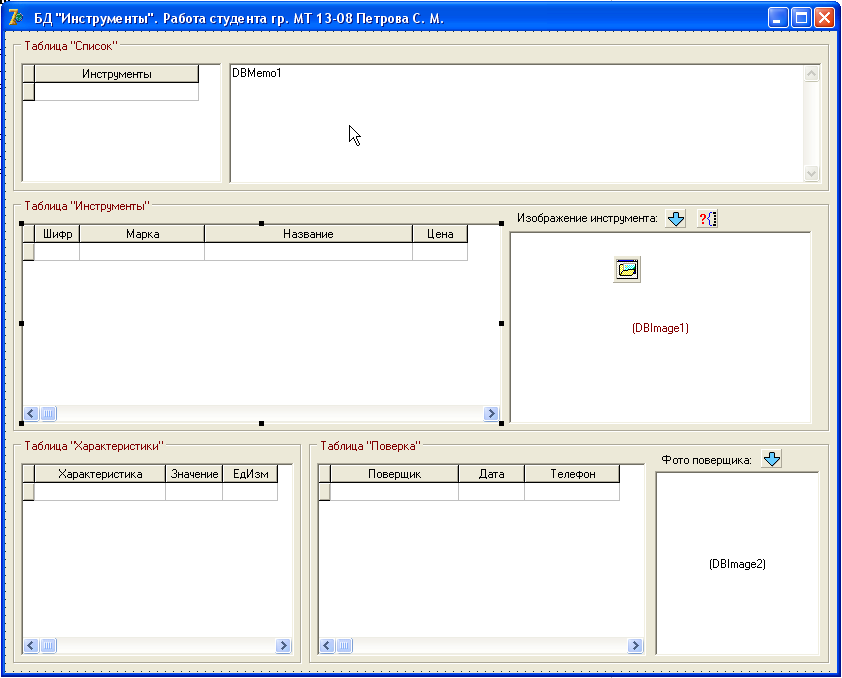Click the right scroll arrow of the Характеристики grid
The width and height of the screenshot is (842, 678).
[283, 645]
